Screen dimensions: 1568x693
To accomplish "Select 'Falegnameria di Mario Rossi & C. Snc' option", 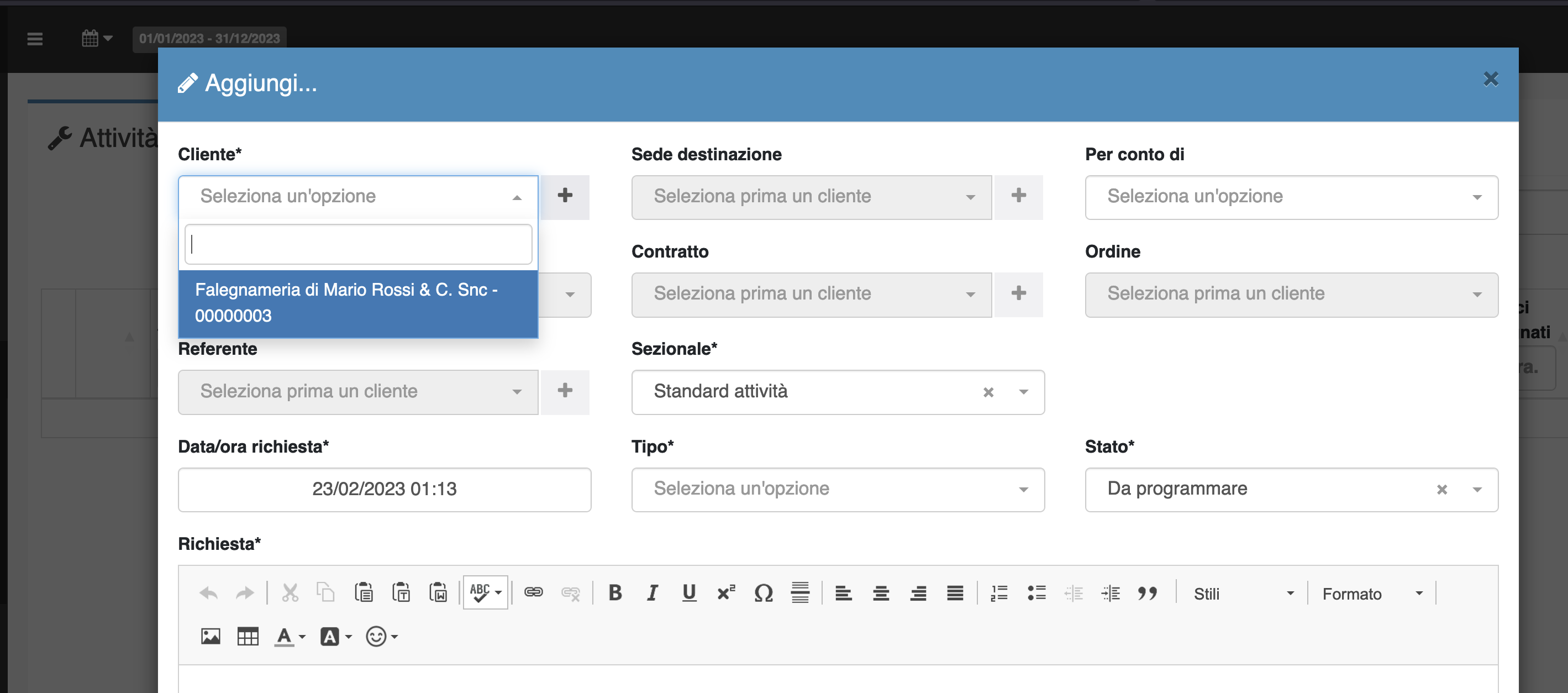I will pyautogui.click(x=358, y=302).
